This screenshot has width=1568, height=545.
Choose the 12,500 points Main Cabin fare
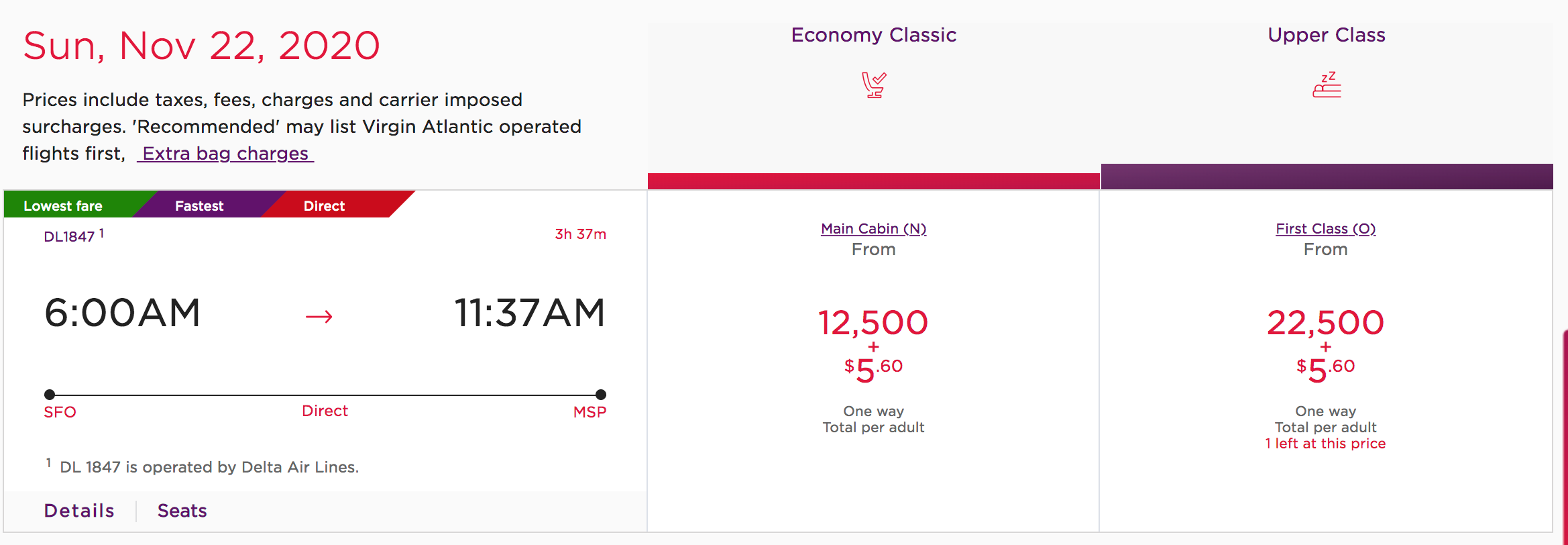tap(873, 324)
